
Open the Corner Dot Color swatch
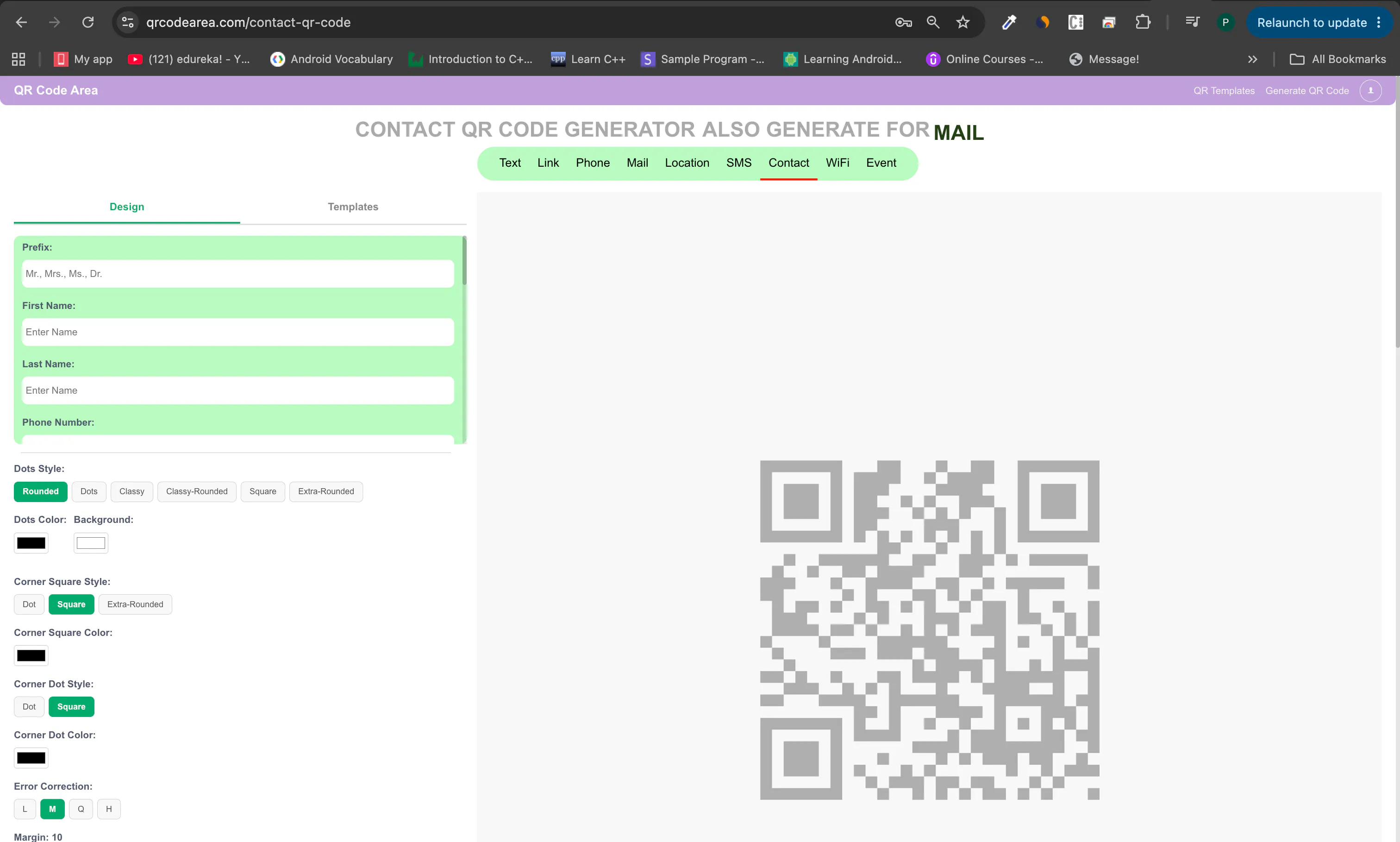31,757
